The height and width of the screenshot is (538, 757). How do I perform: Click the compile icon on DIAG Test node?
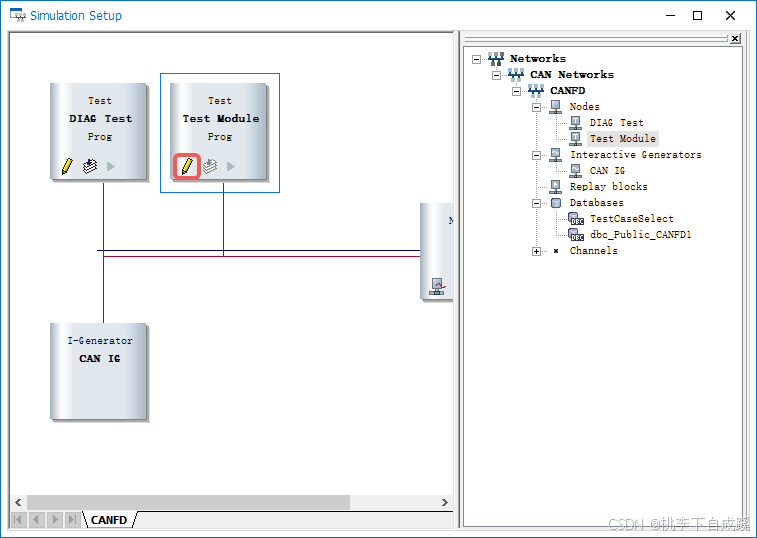point(90,166)
